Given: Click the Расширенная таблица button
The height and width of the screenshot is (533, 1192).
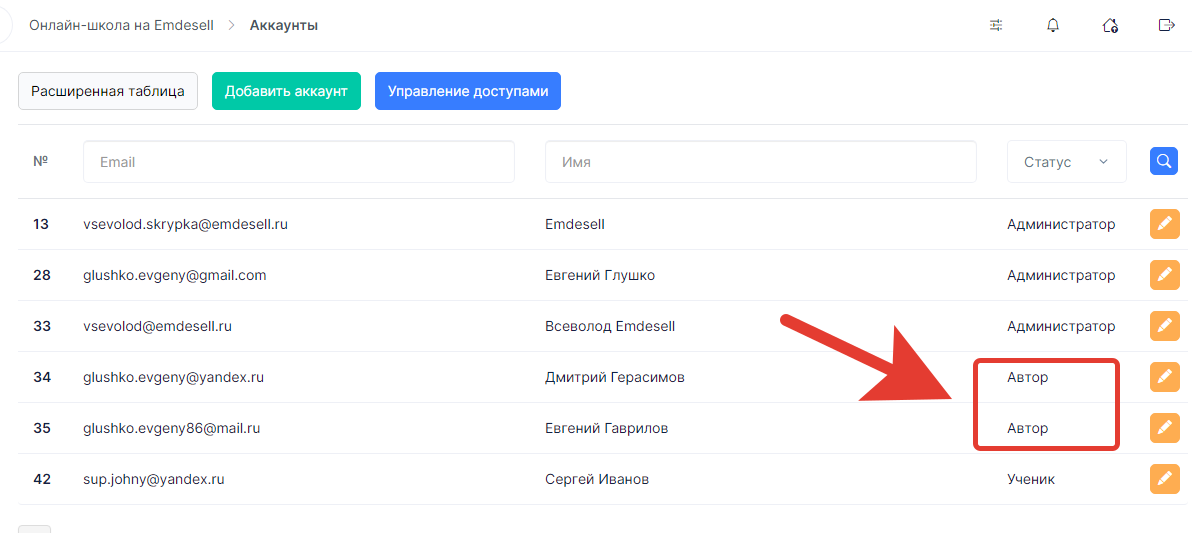Looking at the screenshot, I should 108,91.
